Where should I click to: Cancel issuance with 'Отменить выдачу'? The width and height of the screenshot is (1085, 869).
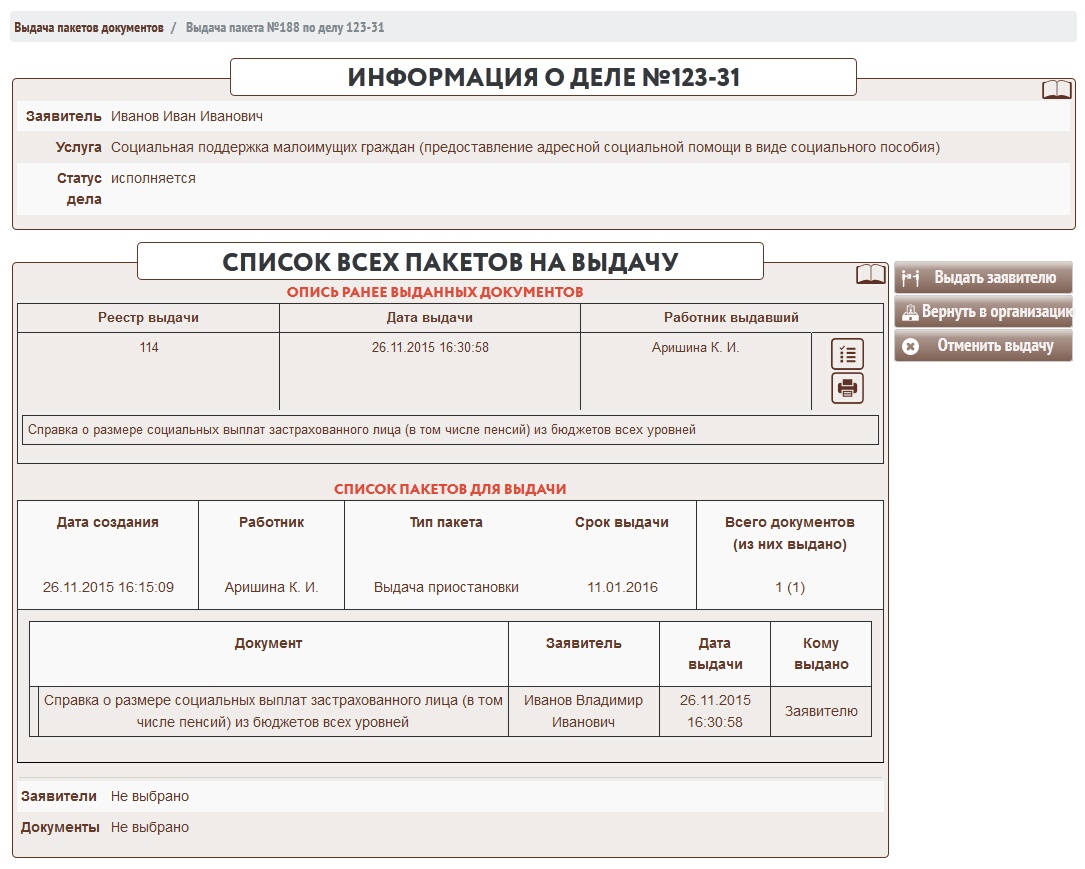click(x=983, y=346)
